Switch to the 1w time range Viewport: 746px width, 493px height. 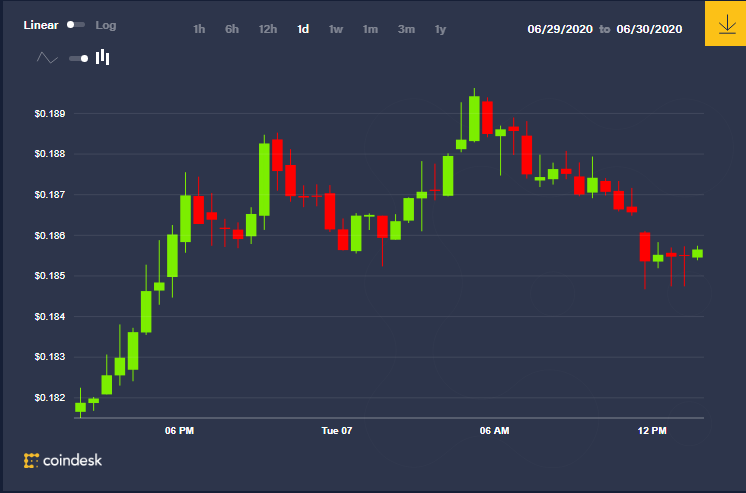coord(336,29)
